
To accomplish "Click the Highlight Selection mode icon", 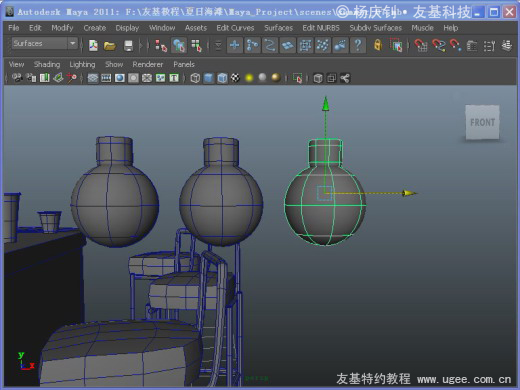I will (x=396, y=45).
